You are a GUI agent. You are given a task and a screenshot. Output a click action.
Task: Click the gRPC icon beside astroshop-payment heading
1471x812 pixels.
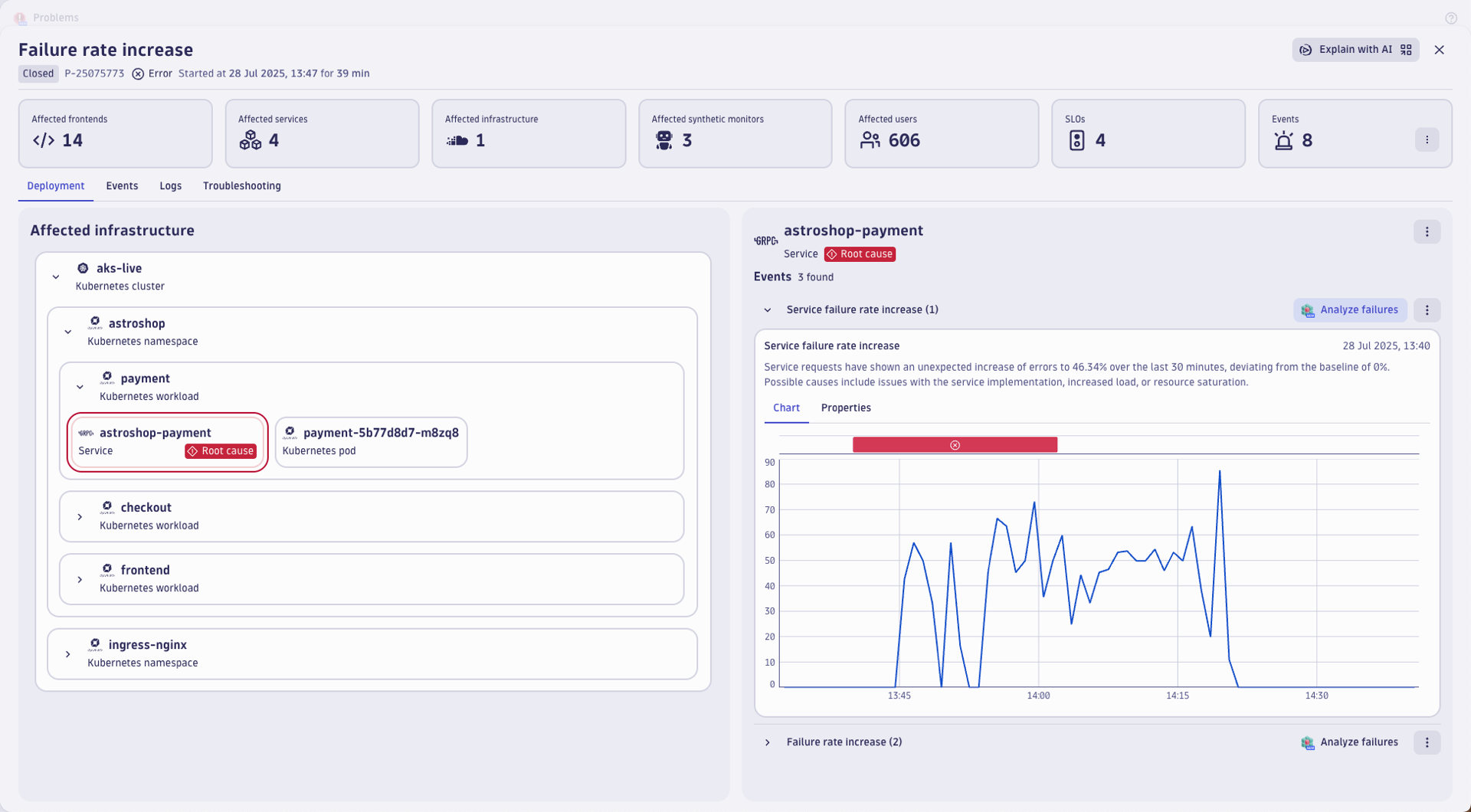point(765,240)
